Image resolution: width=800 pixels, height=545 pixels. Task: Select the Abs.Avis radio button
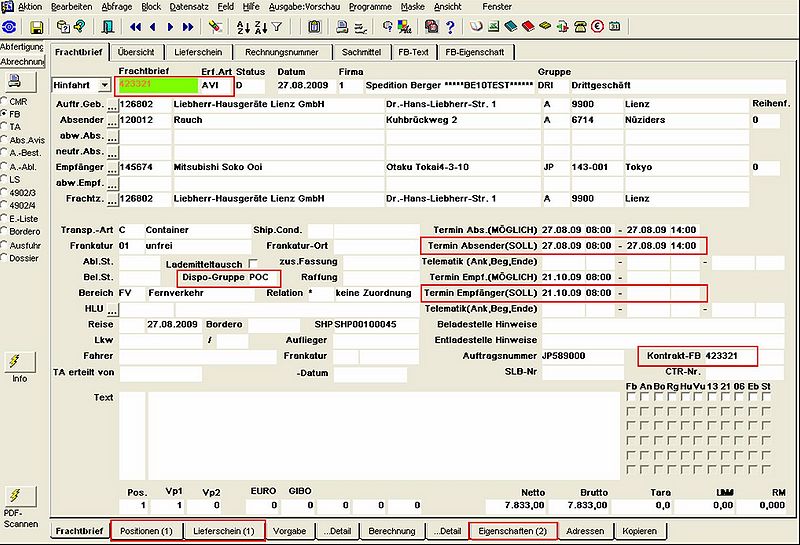(x=4, y=140)
